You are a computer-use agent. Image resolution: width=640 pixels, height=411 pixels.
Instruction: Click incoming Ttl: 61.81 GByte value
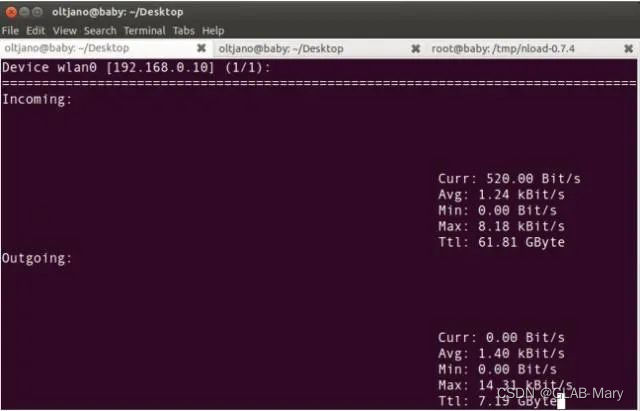point(502,242)
